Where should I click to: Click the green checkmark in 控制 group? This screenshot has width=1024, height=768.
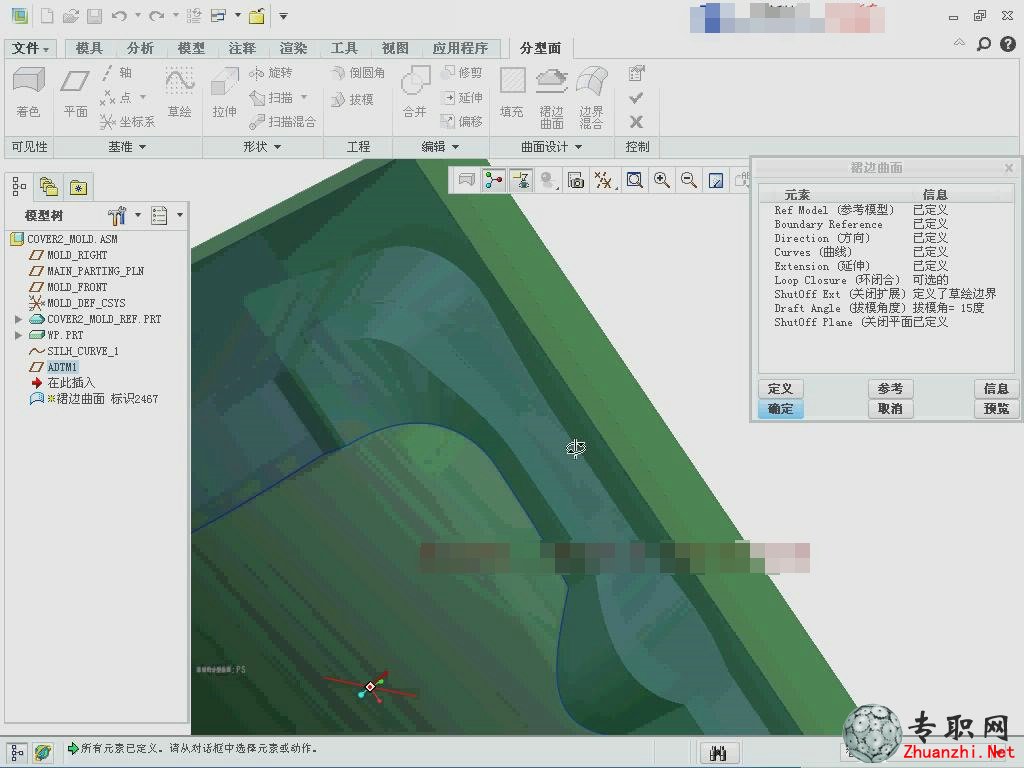point(636,98)
